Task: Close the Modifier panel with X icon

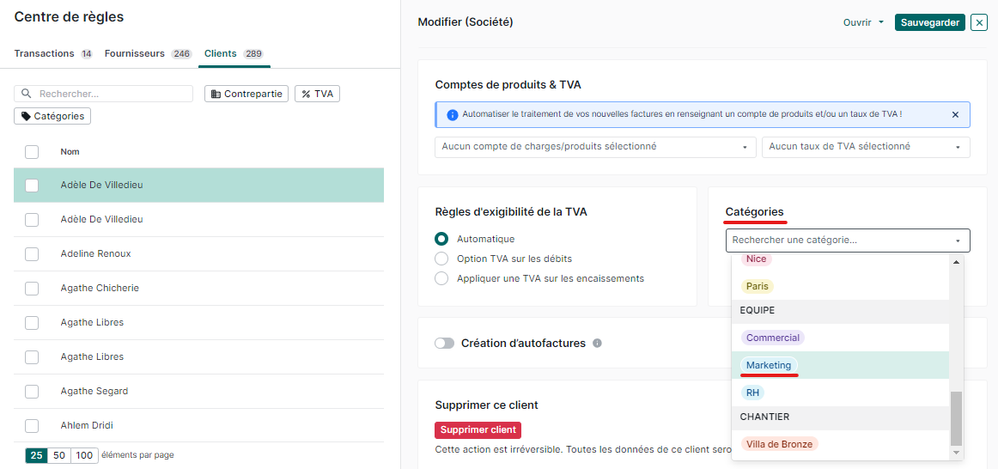Action: (x=979, y=22)
